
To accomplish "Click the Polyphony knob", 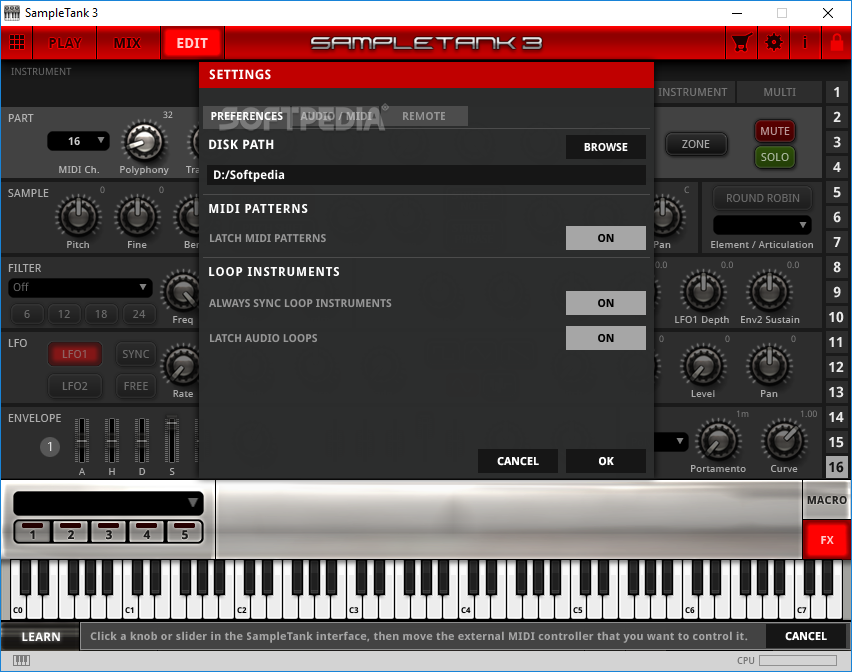I will click(x=144, y=142).
